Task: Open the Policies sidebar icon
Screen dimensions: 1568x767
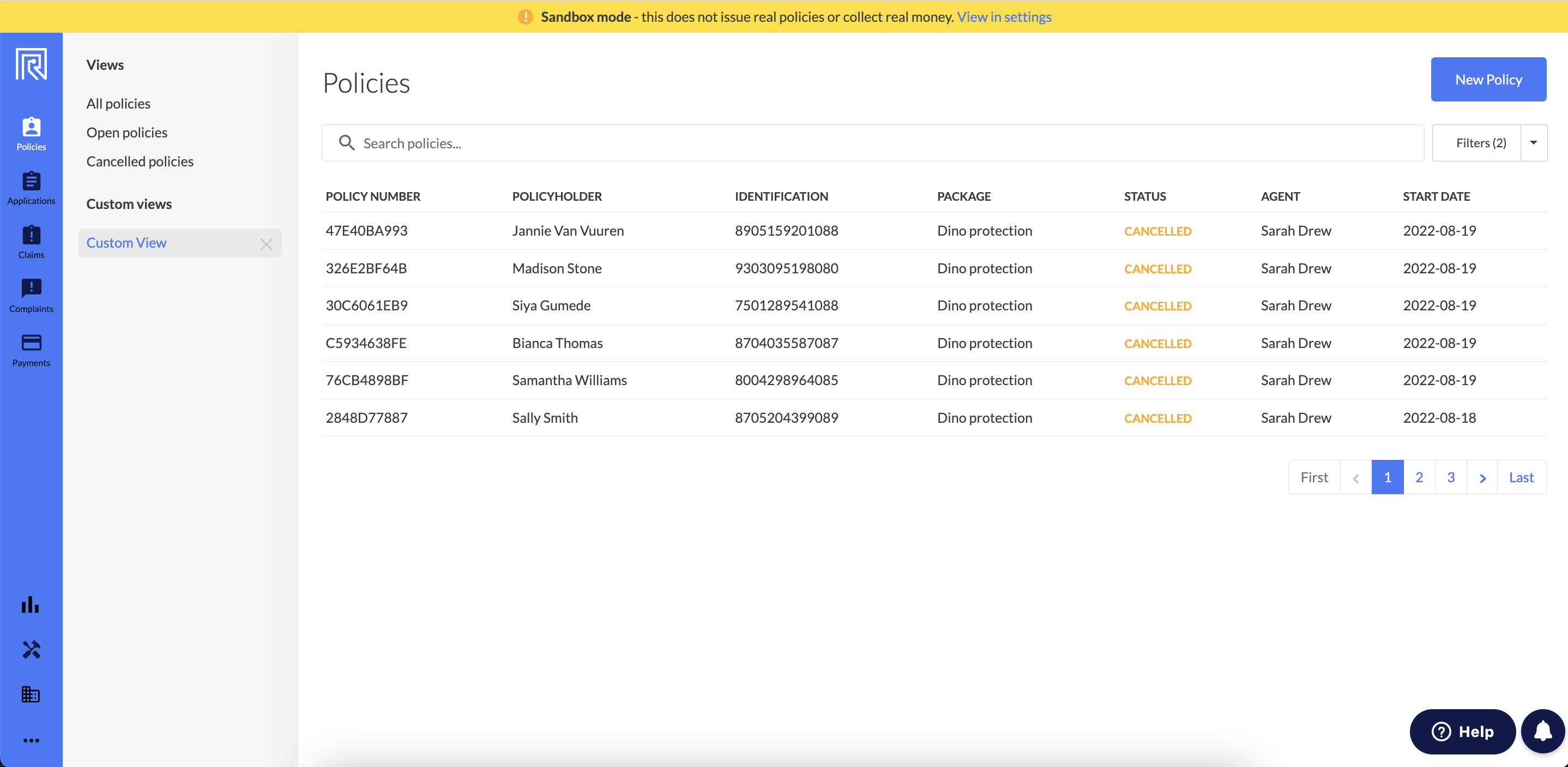Action: coord(31,134)
